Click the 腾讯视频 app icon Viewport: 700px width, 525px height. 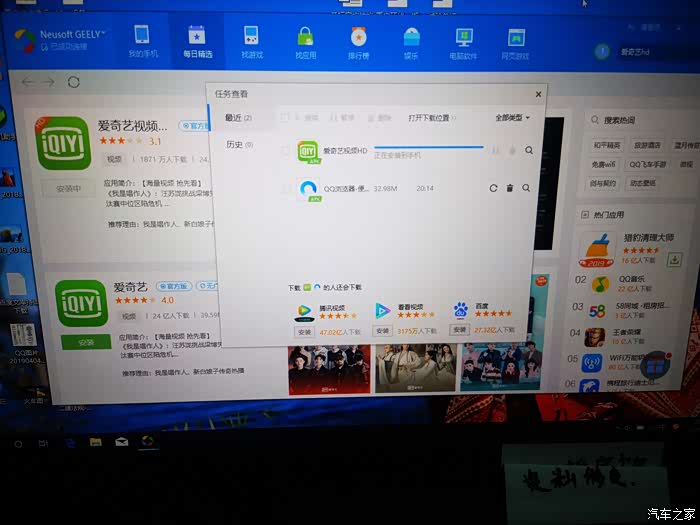pos(304,312)
